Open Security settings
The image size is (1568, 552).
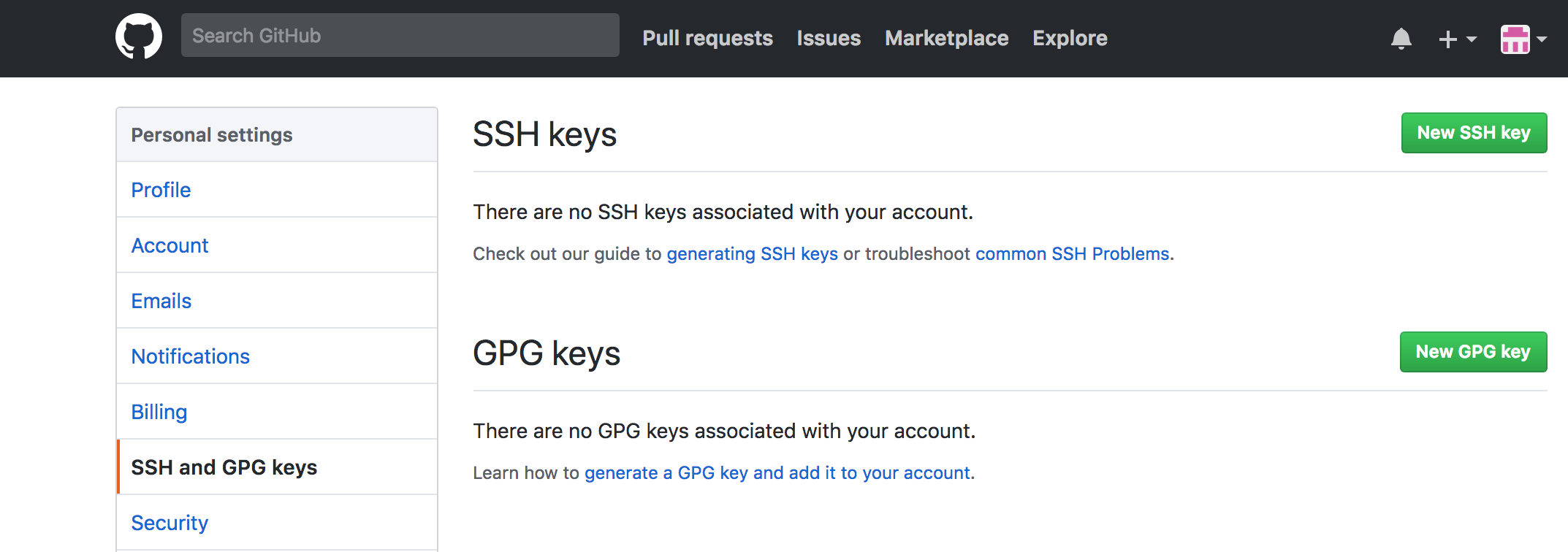coord(277,523)
